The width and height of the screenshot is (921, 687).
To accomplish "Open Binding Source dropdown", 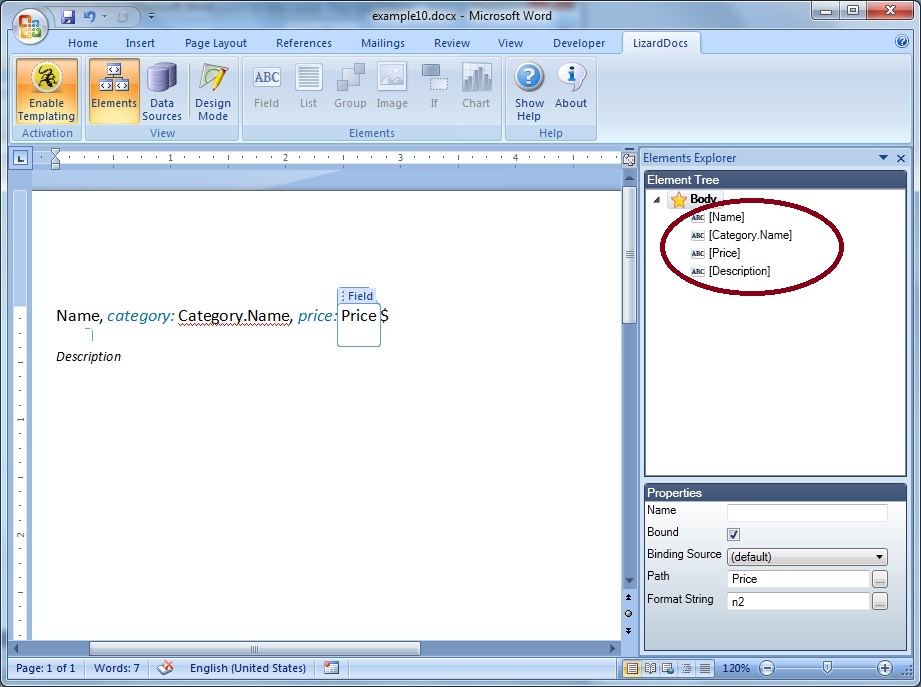I will click(x=807, y=557).
